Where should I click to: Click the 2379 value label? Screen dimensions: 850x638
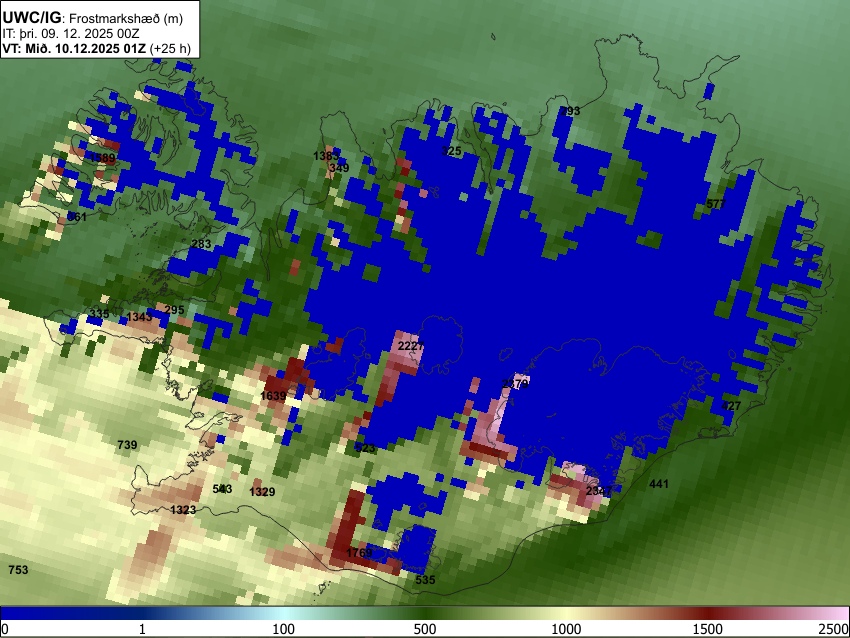click(515, 384)
